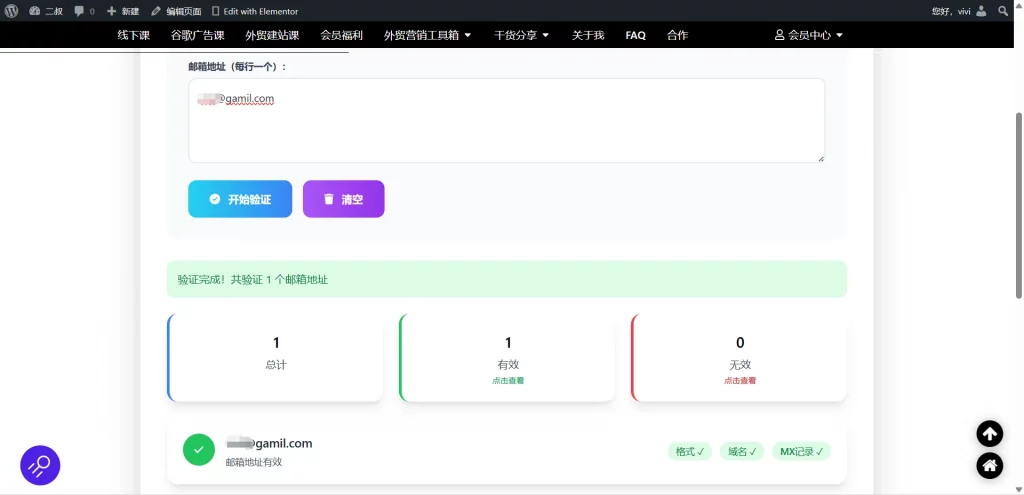Expand the 外贸营销工具箱 dropdown menu
This screenshot has width=1024, height=495.
[x=427, y=35]
